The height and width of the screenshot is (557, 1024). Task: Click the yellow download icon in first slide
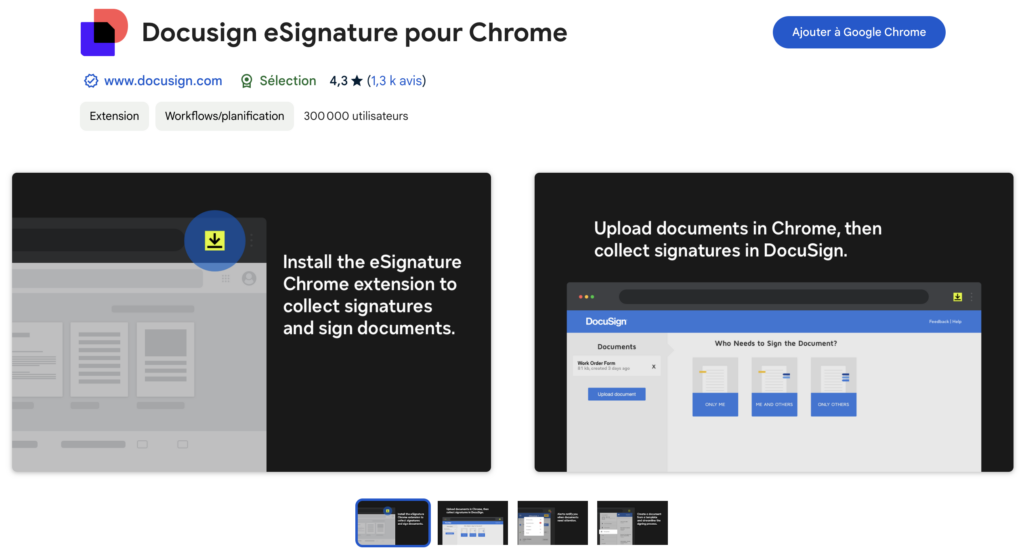(x=214, y=241)
